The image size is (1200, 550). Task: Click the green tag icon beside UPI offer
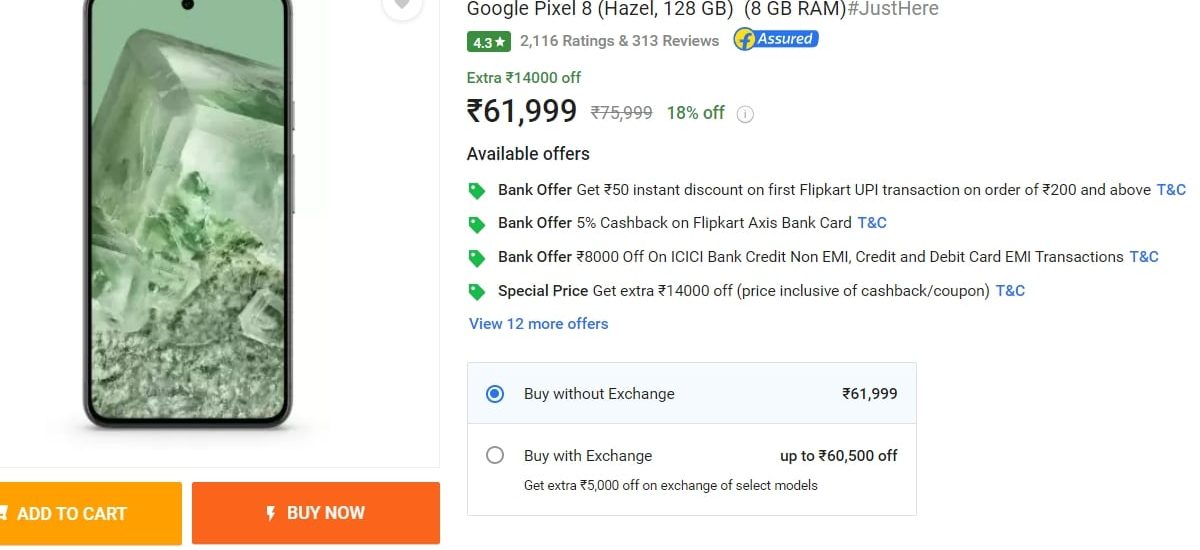click(477, 190)
